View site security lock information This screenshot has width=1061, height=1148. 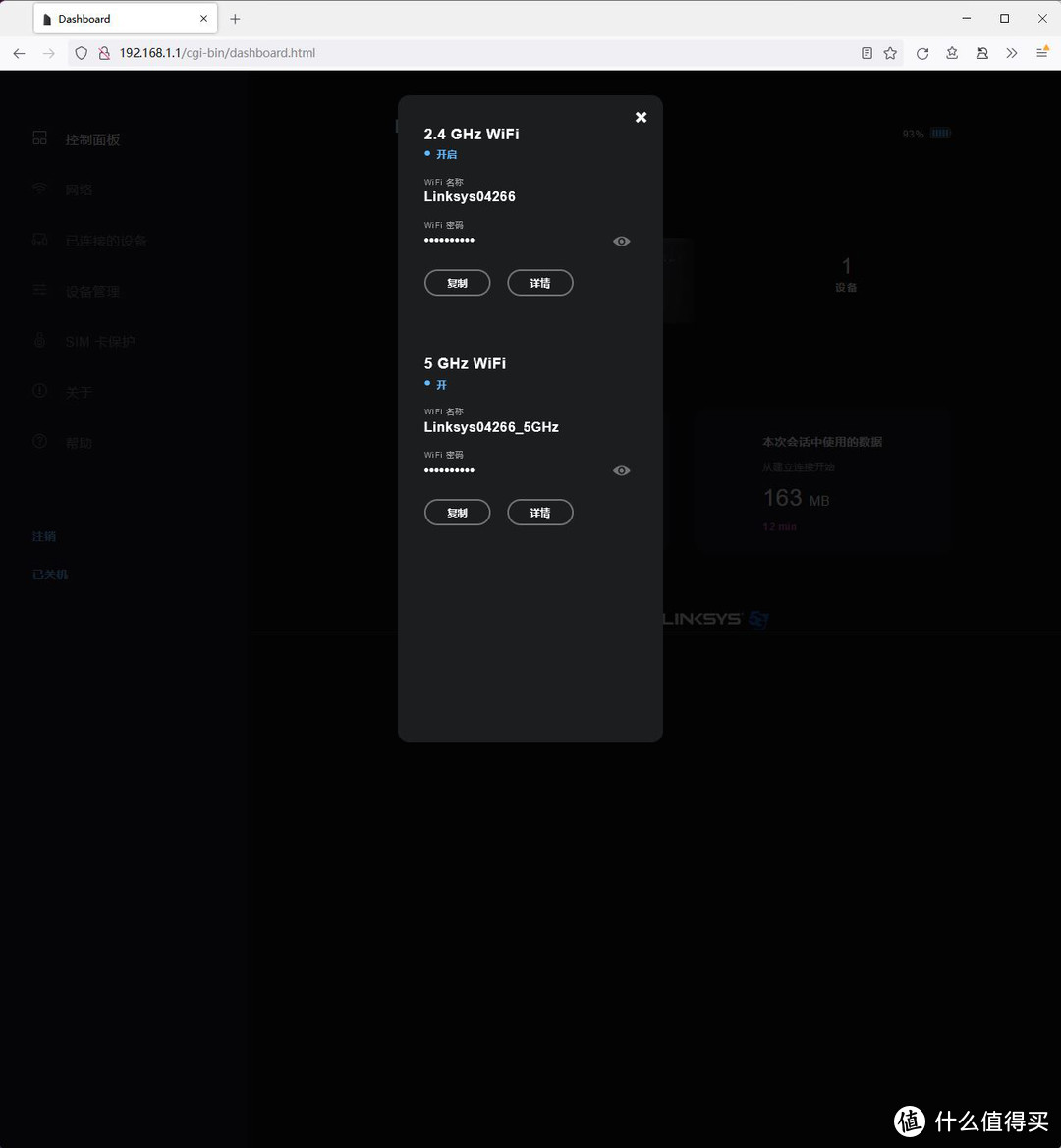pyautogui.click(x=104, y=53)
